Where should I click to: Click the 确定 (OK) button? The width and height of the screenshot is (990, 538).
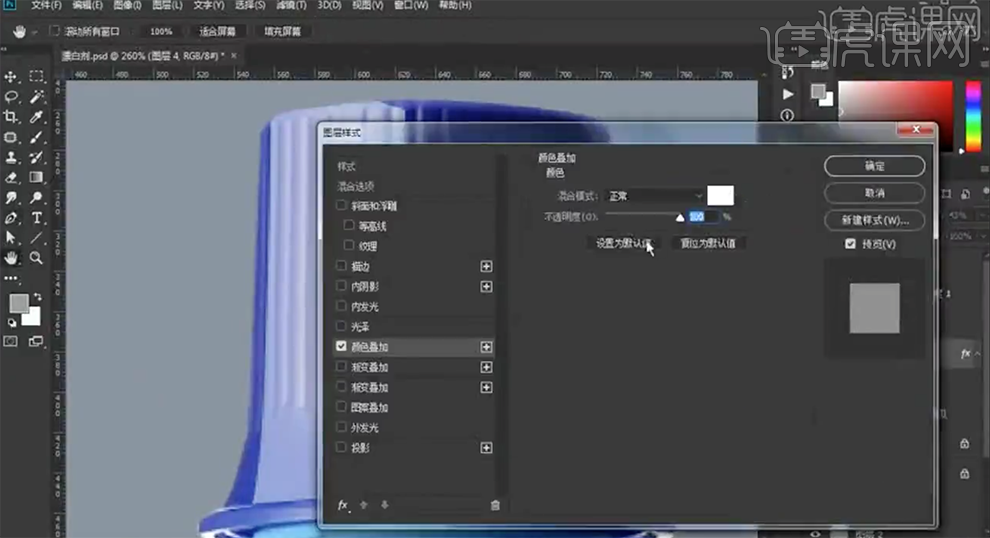874,166
